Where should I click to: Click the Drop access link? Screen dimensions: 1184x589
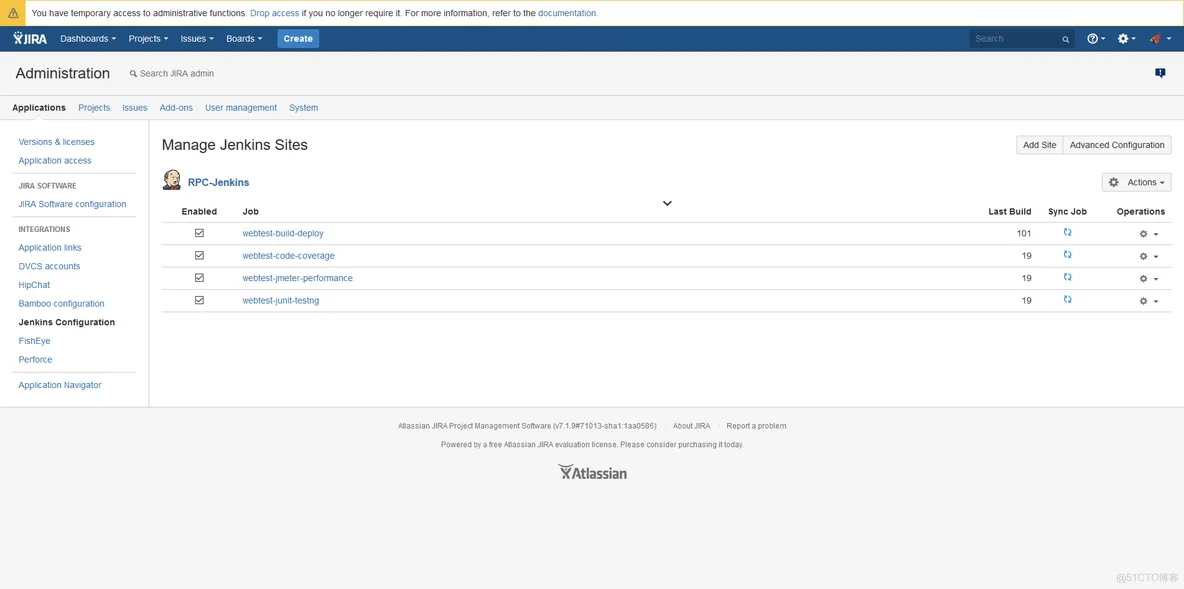coord(275,13)
